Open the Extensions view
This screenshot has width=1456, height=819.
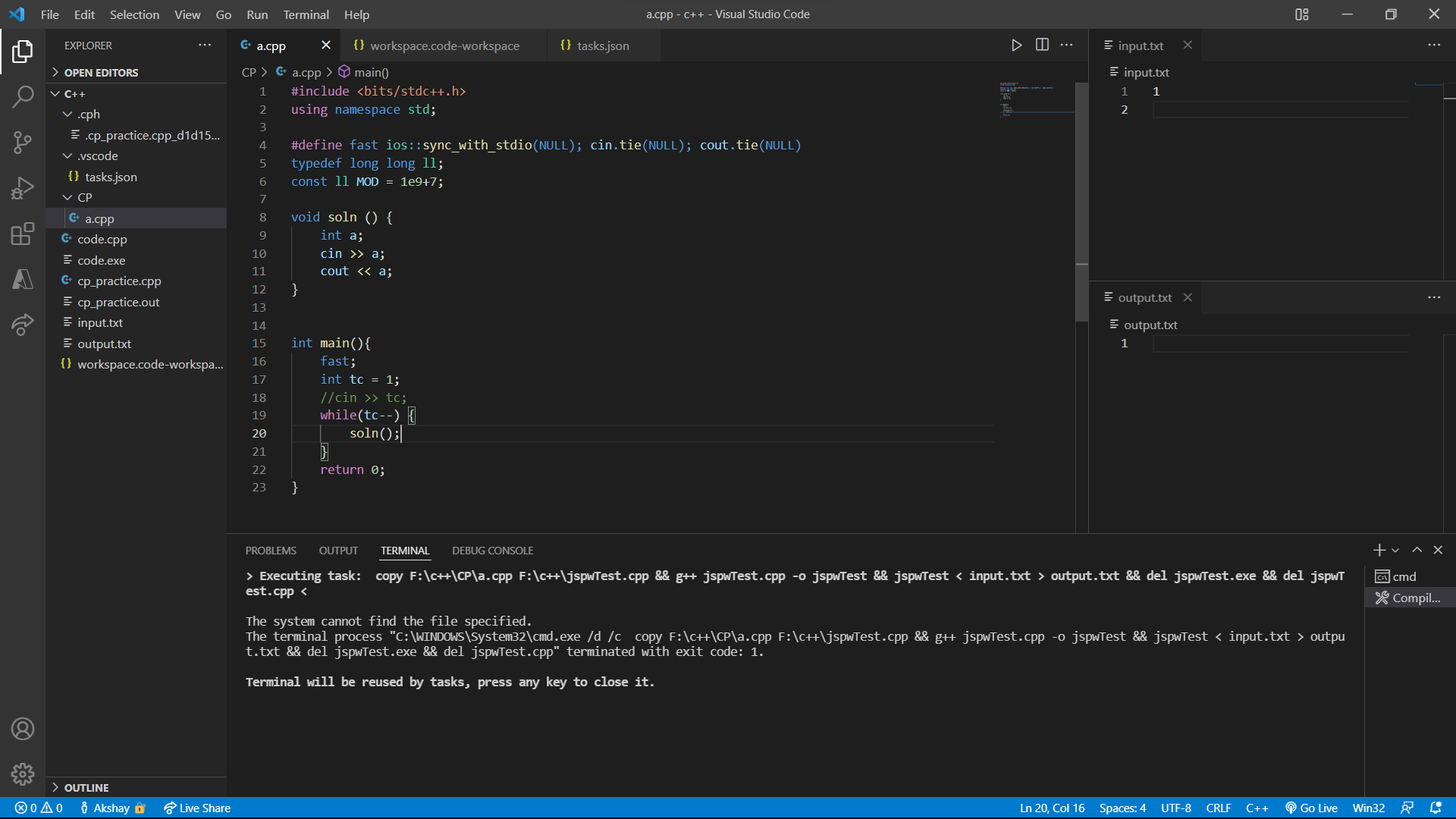coord(23,234)
